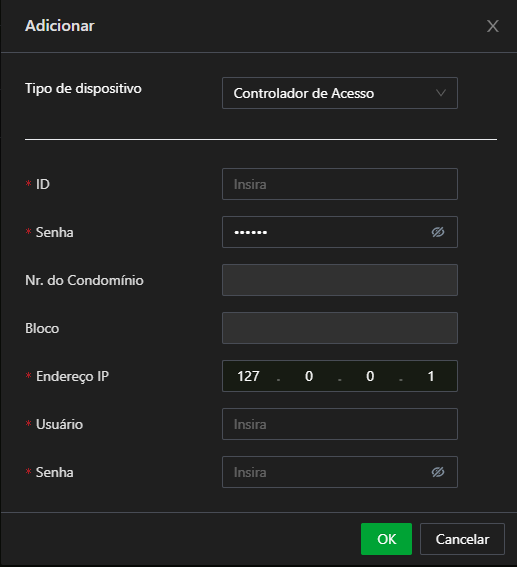Focus the Usuário input field
Viewport: 517px width, 567px height.
point(340,424)
